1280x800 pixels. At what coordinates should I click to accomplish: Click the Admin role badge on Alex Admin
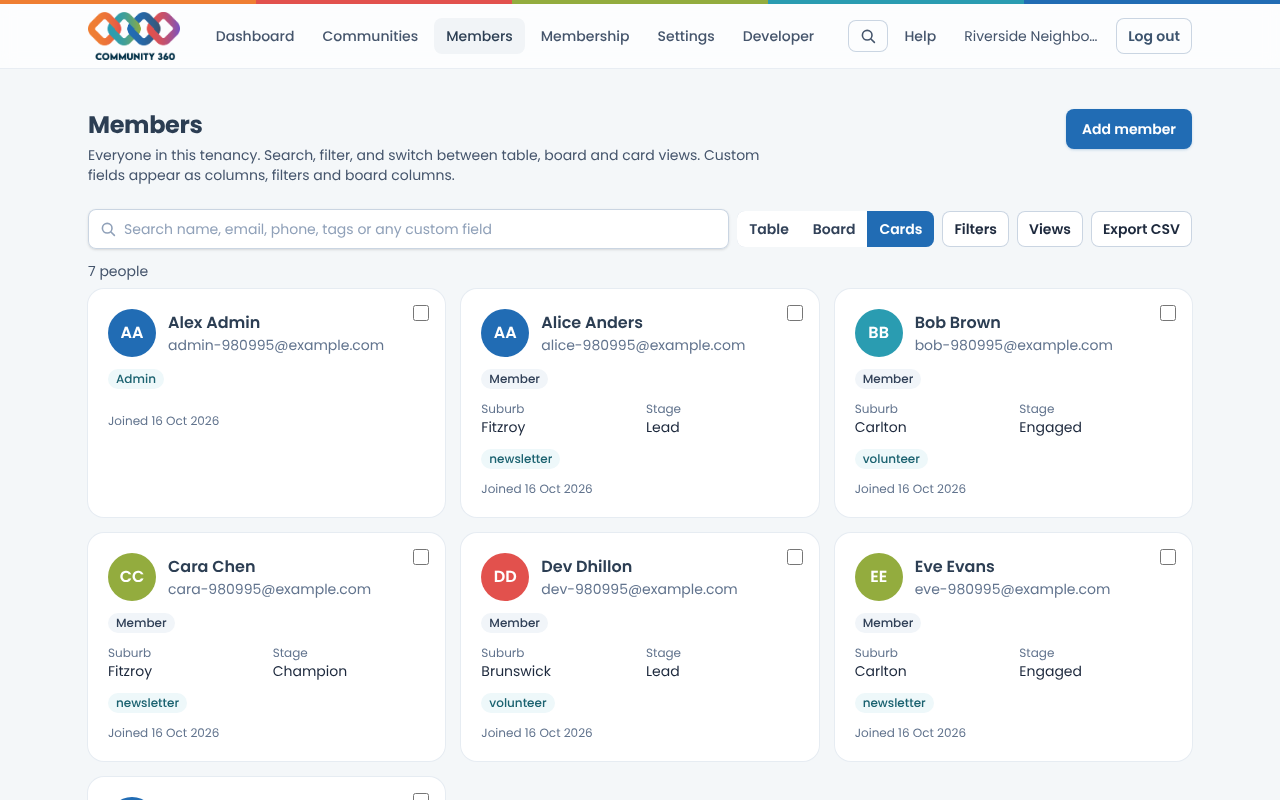[x=136, y=379]
